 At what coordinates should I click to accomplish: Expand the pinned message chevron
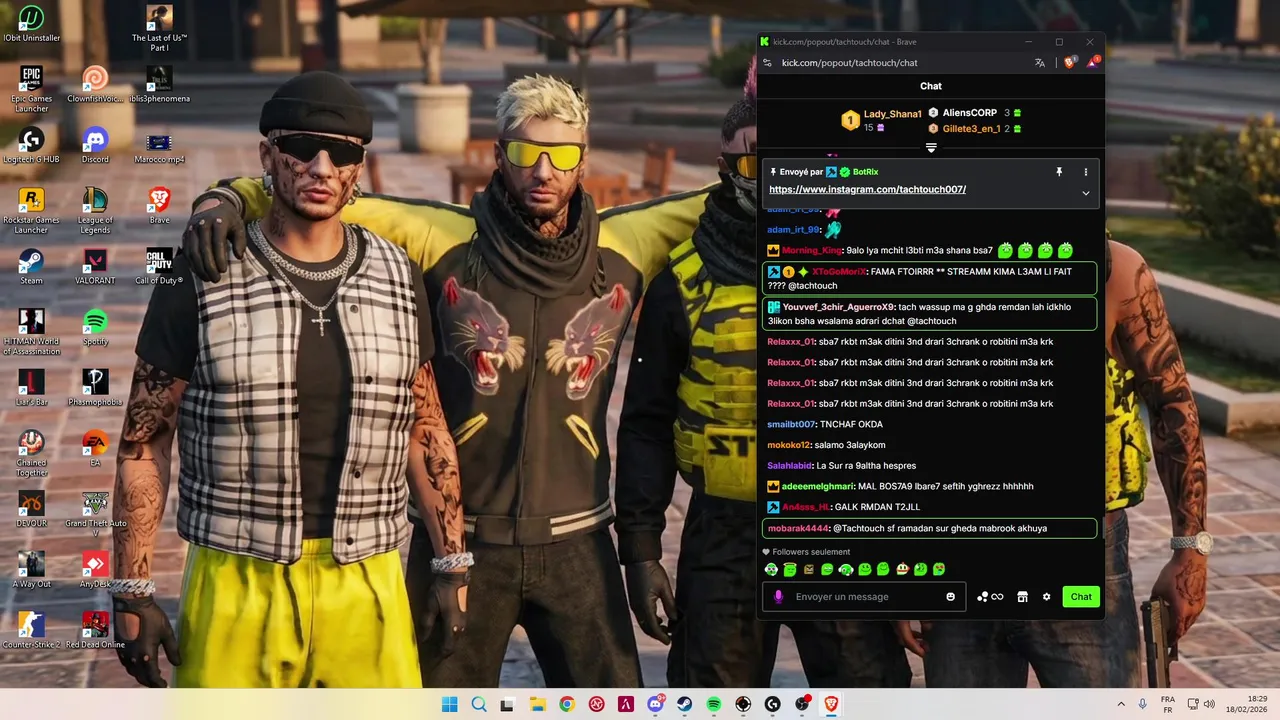click(1085, 193)
